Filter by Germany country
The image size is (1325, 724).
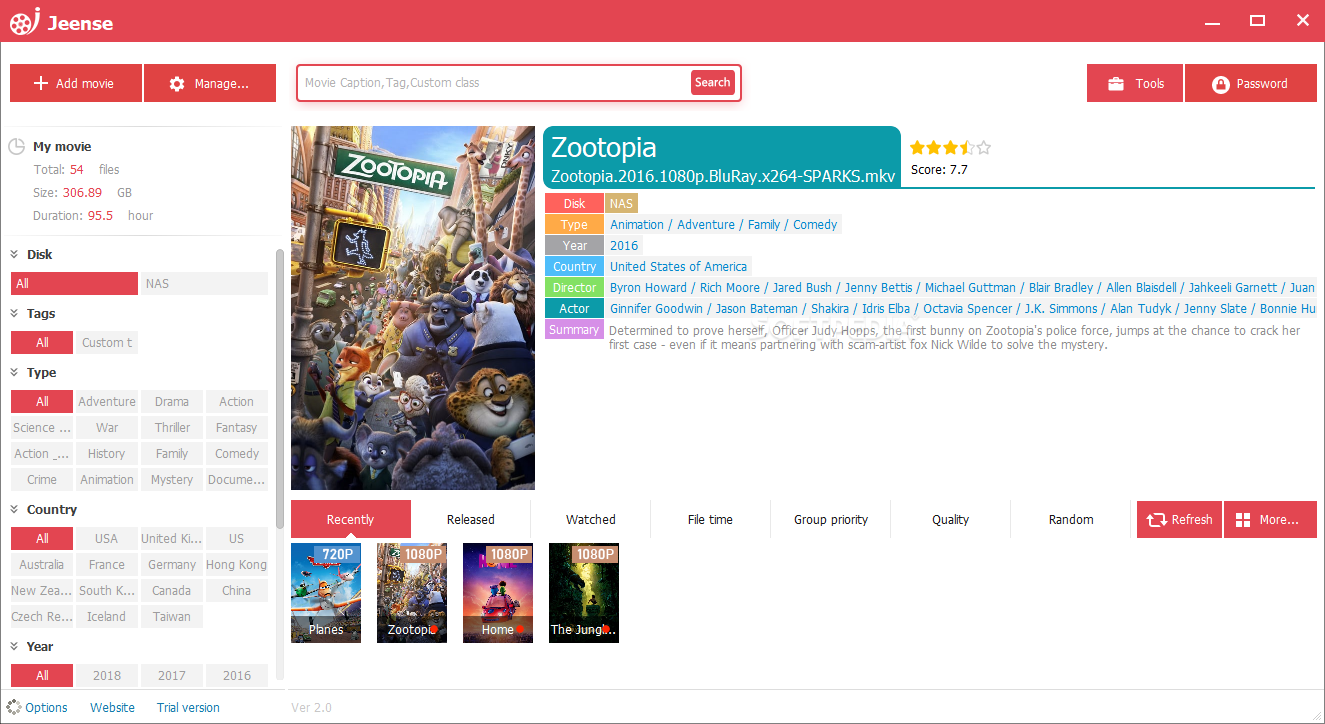pyautogui.click(x=172, y=565)
